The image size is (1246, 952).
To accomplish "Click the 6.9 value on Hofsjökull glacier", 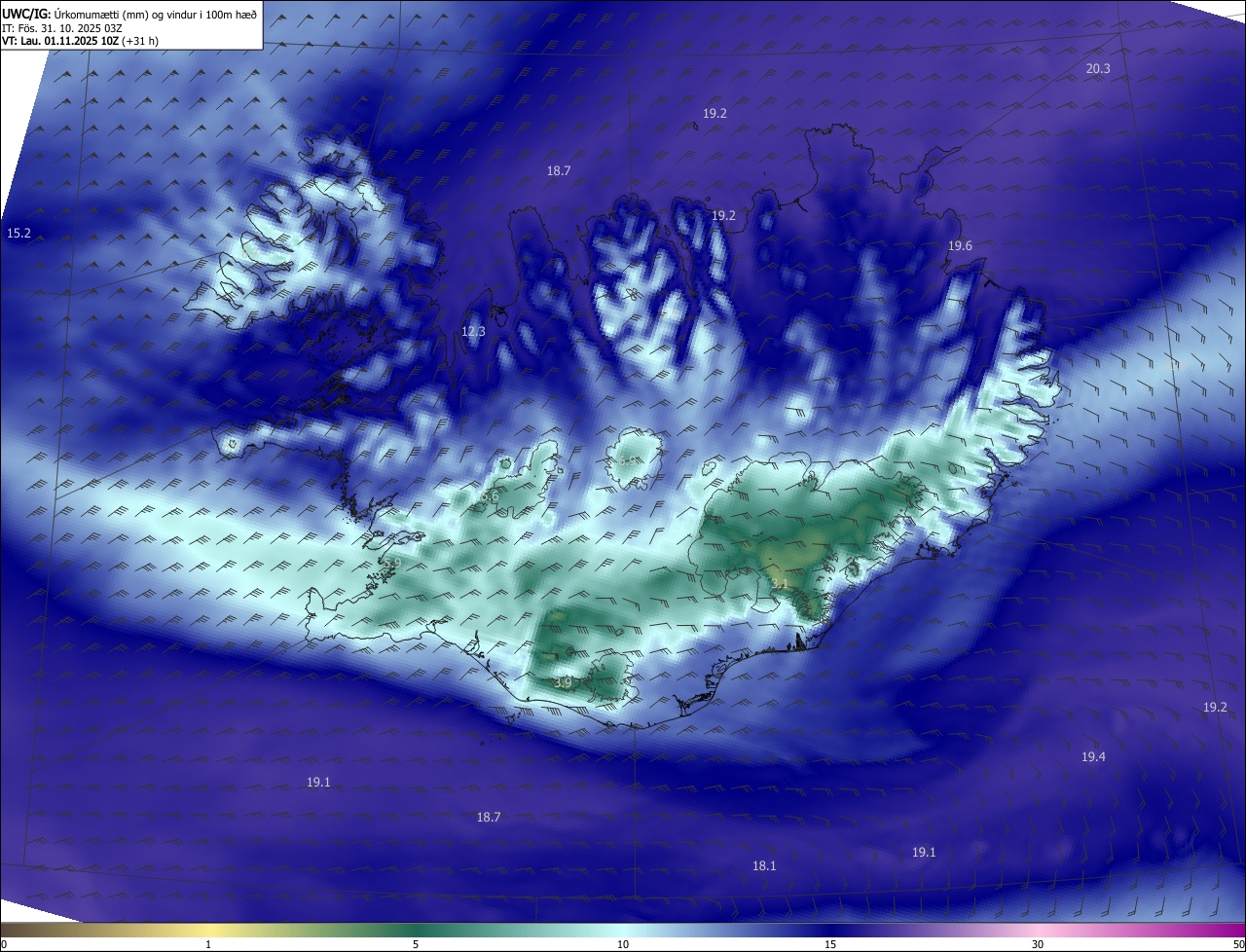I will click(x=629, y=461).
